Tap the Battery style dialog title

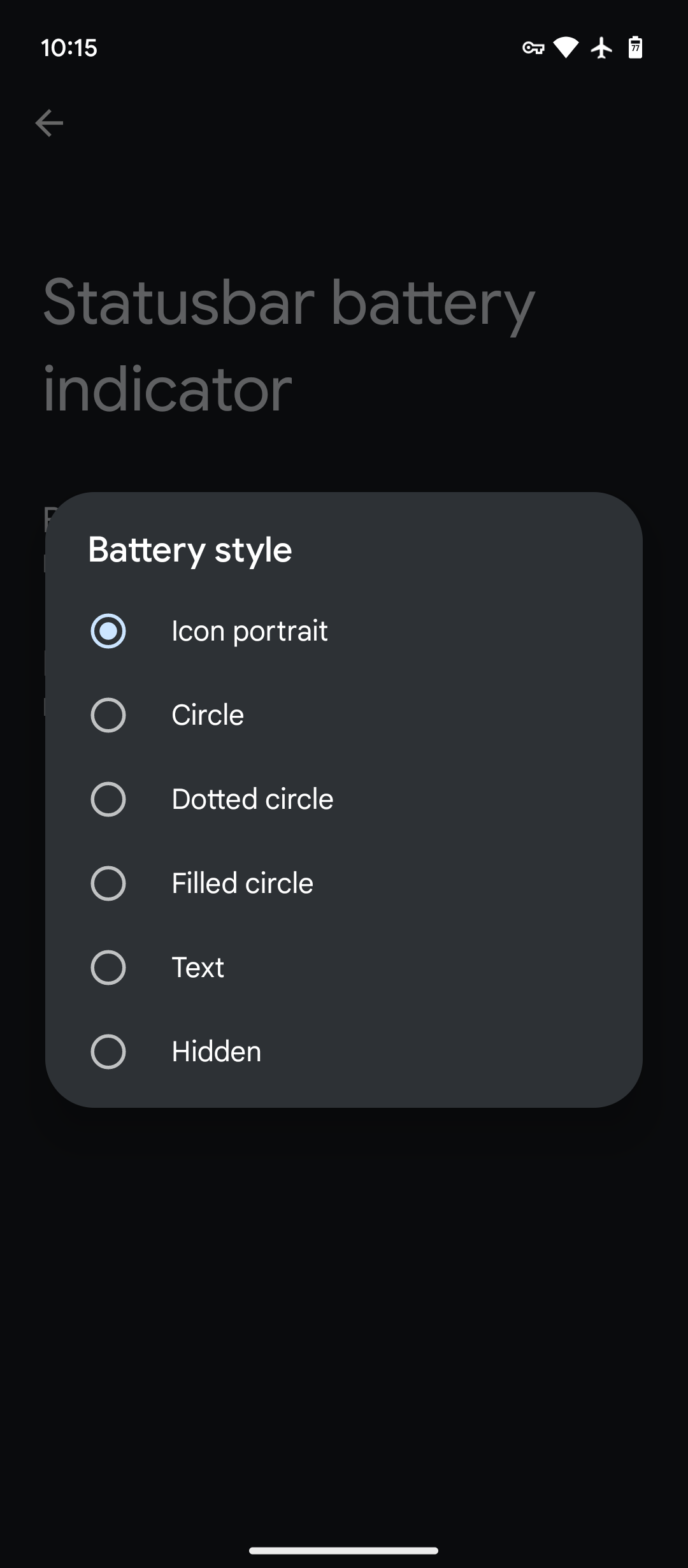click(x=190, y=549)
